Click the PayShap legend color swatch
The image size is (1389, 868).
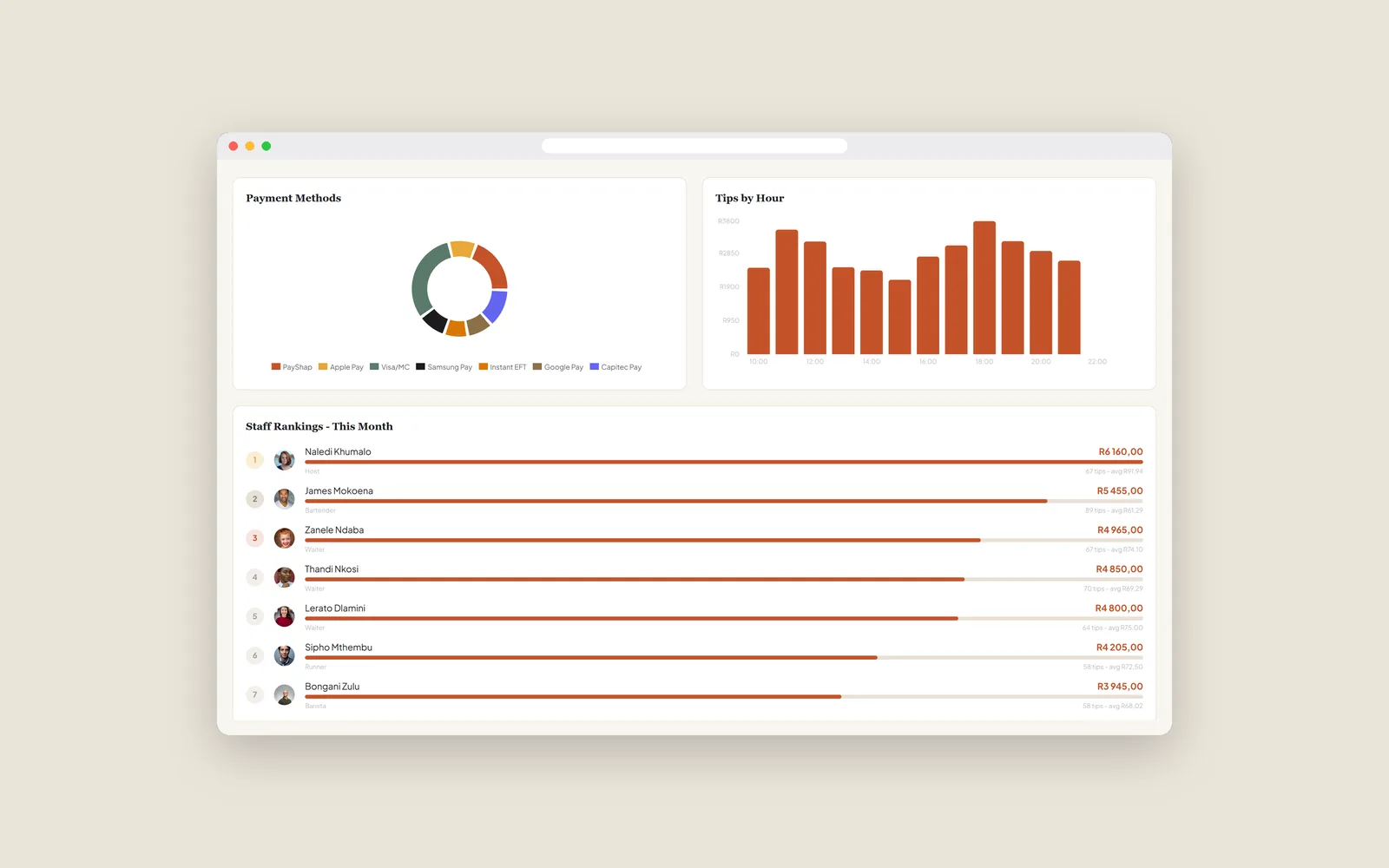276,366
